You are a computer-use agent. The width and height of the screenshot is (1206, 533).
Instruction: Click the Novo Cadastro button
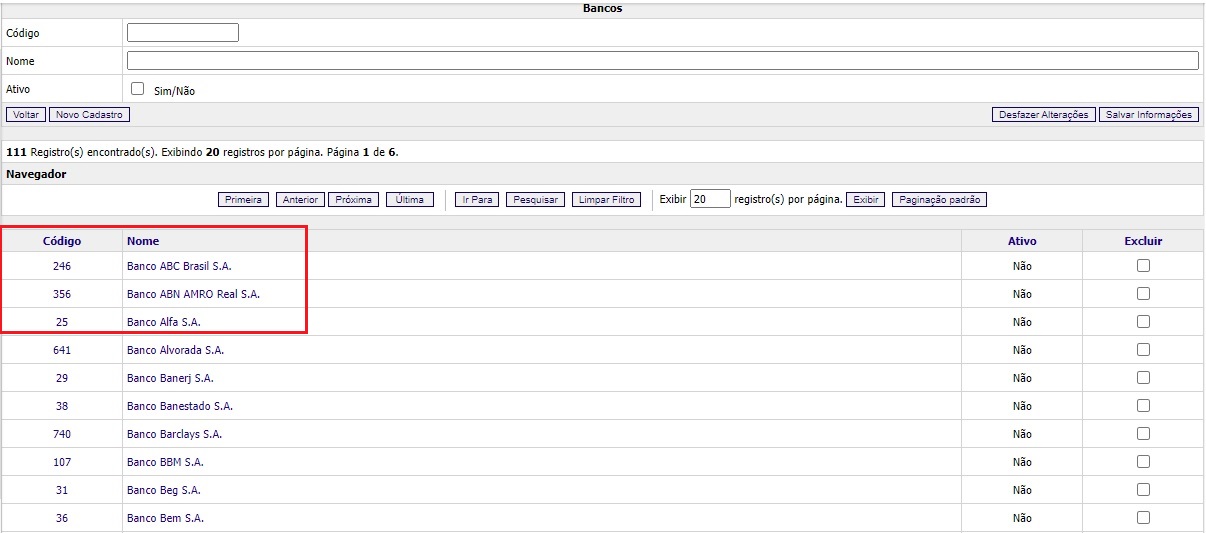click(89, 115)
